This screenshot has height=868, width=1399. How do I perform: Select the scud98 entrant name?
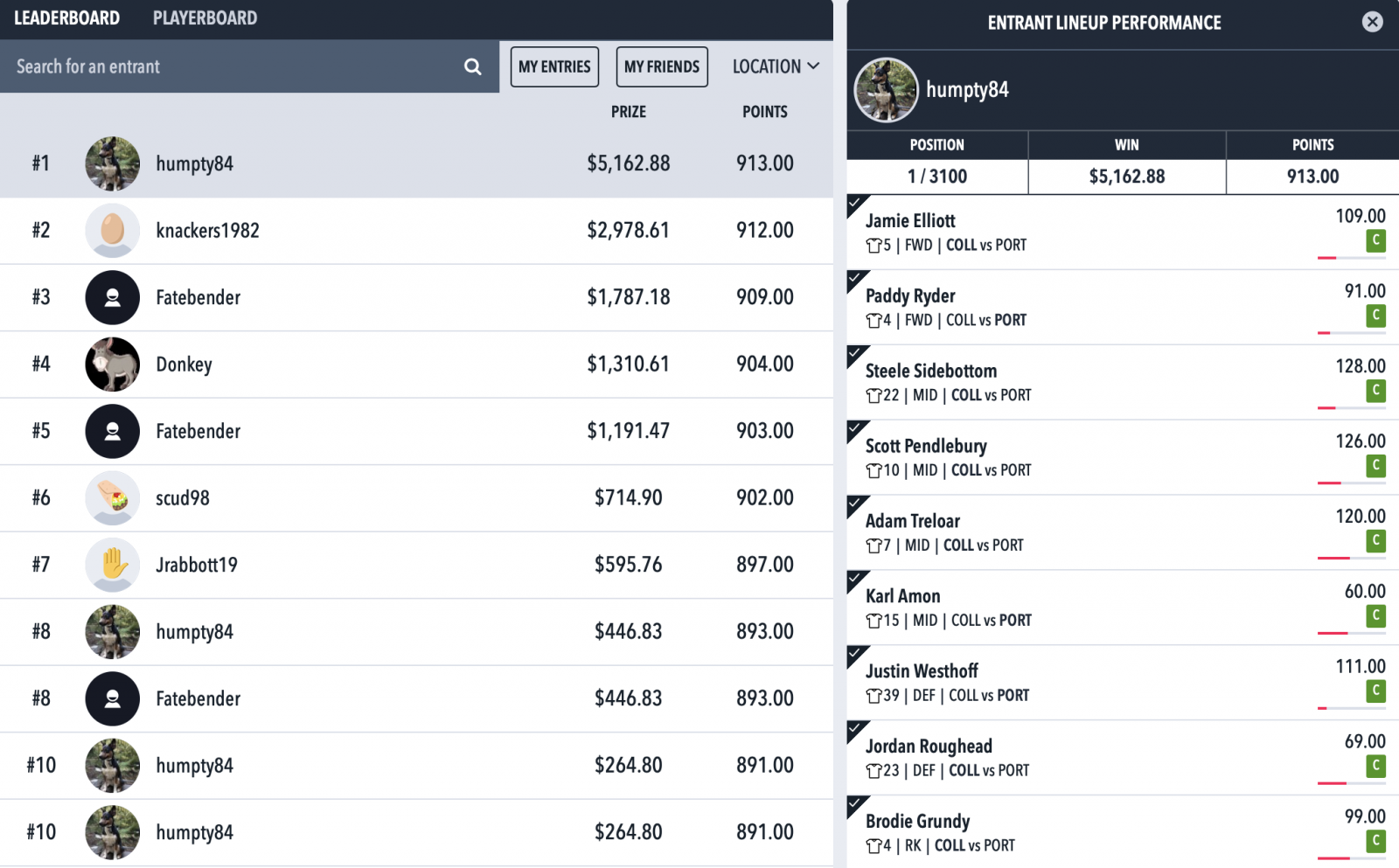183,498
